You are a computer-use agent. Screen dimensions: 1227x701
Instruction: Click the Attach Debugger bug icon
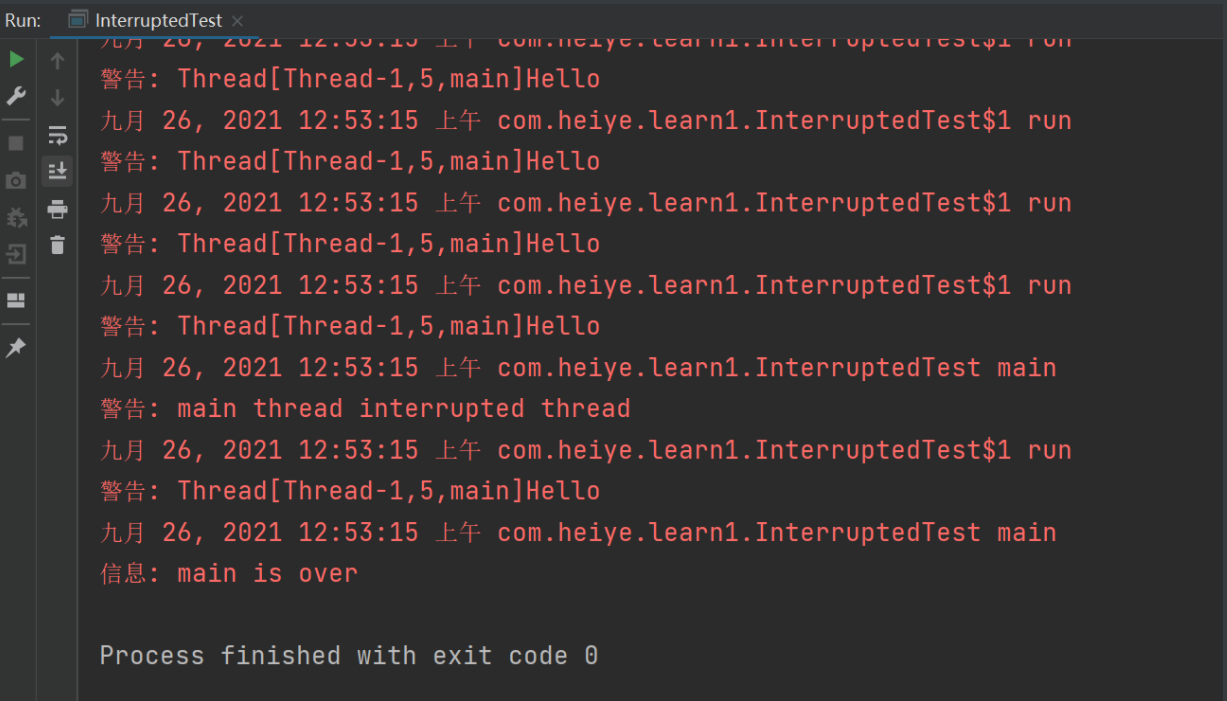[16, 217]
